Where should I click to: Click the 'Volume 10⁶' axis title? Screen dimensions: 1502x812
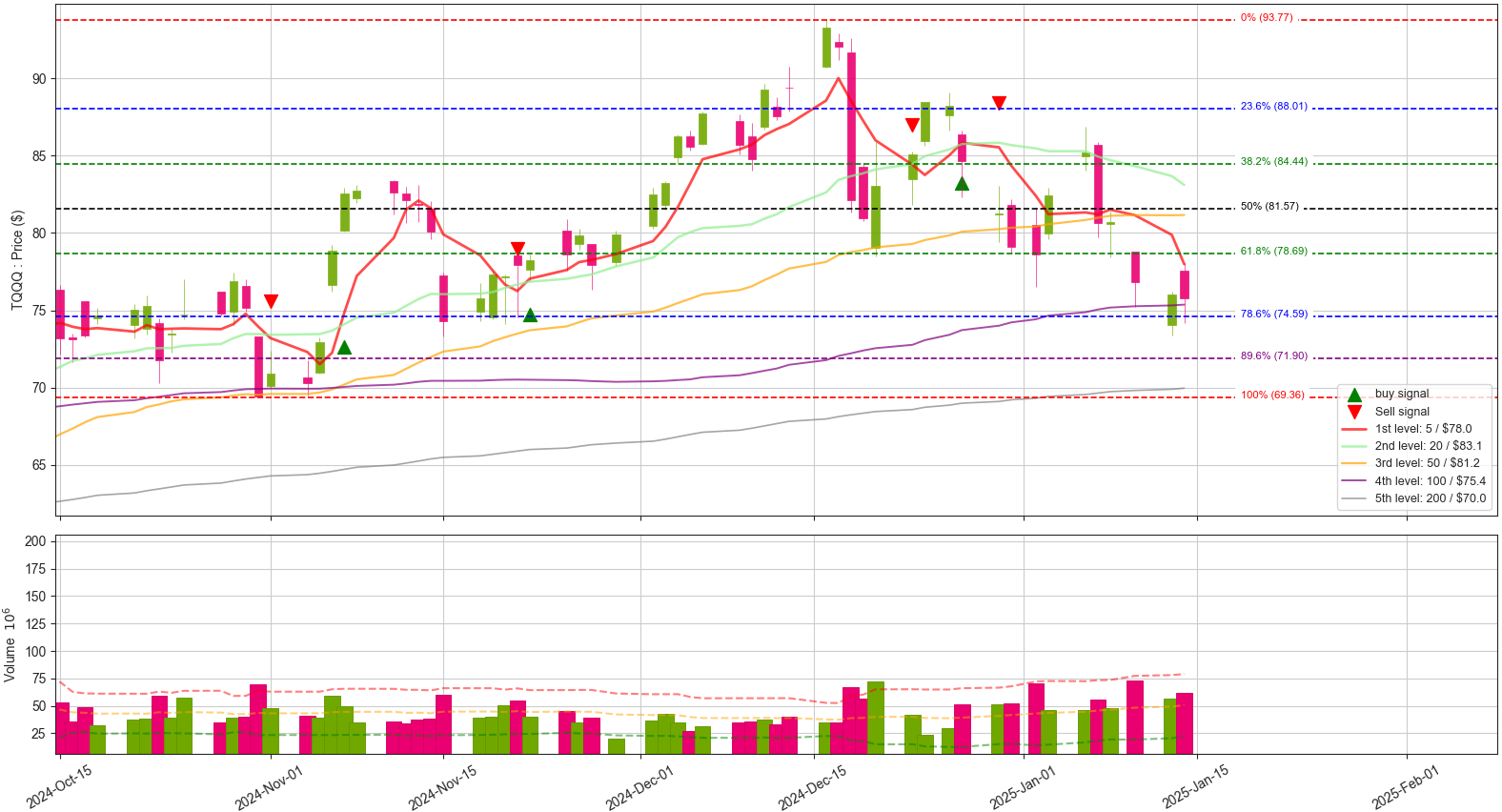10,644
